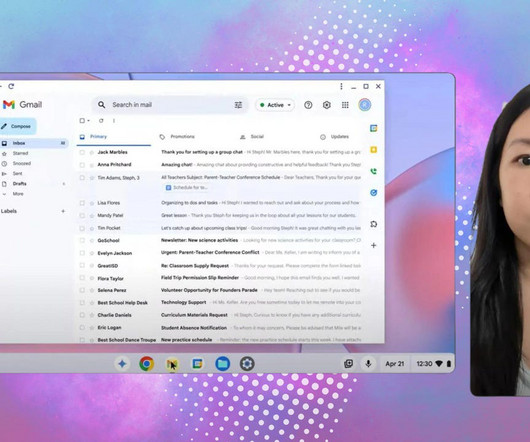Click the search magnifier icon in Gmail
Image resolution: width=530 pixels, height=442 pixels.
101,105
